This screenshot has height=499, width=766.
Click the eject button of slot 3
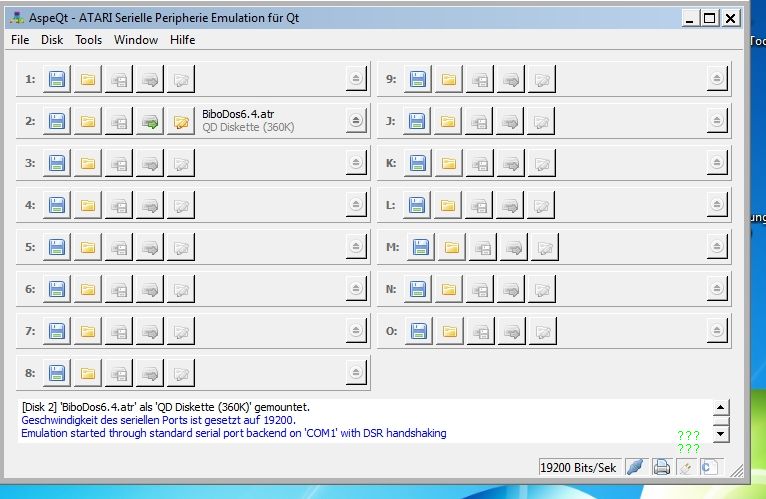click(x=356, y=162)
